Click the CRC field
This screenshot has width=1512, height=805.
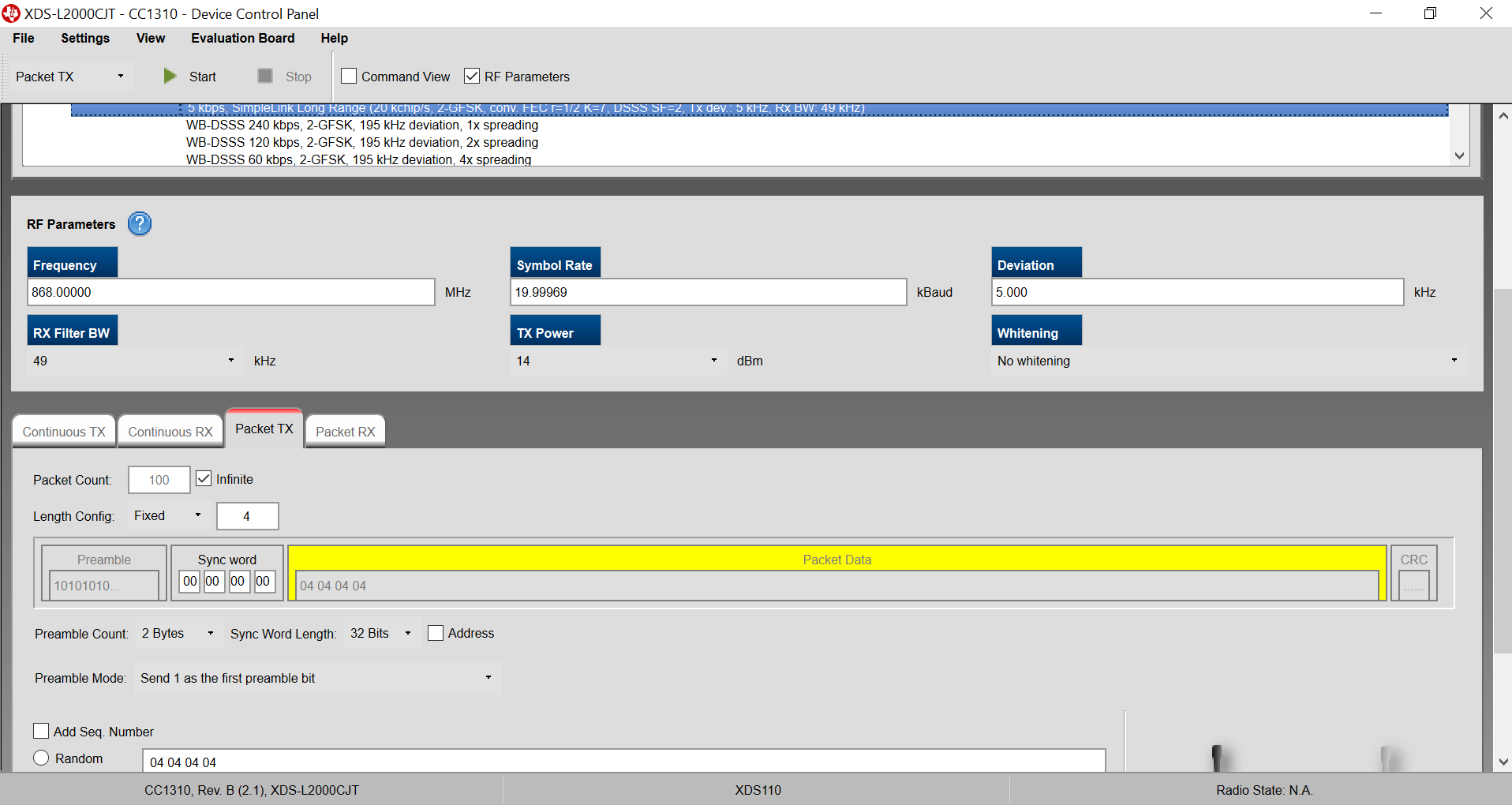point(1414,586)
